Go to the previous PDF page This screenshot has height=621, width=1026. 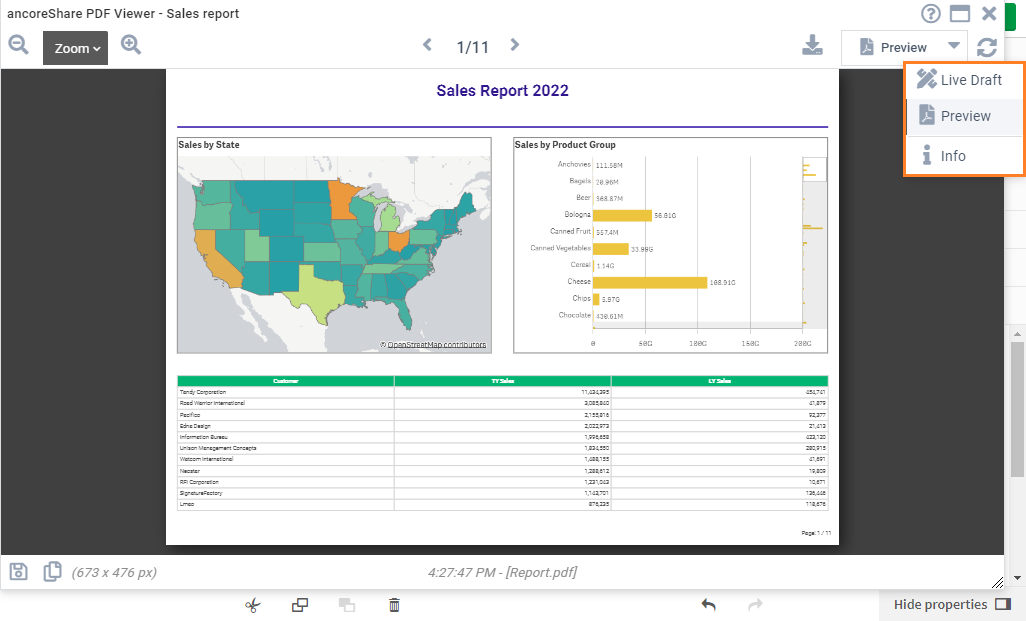(x=427, y=45)
